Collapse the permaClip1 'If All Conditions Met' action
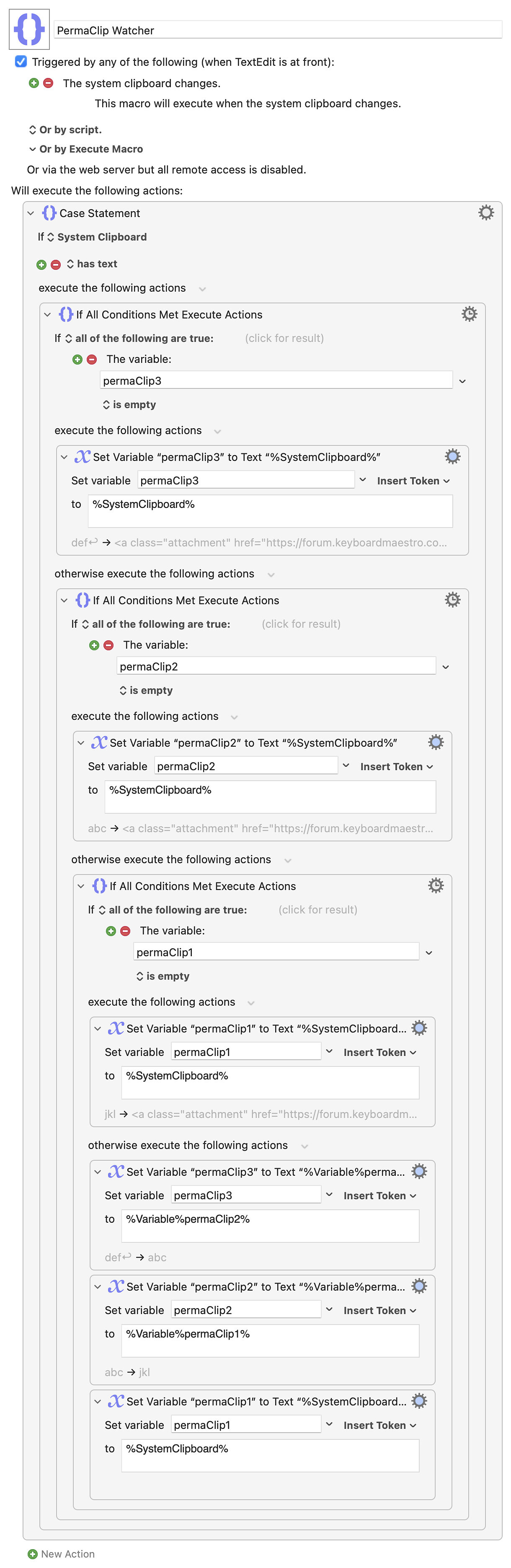The height and width of the screenshot is (1568, 511). click(x=80, y=886)
